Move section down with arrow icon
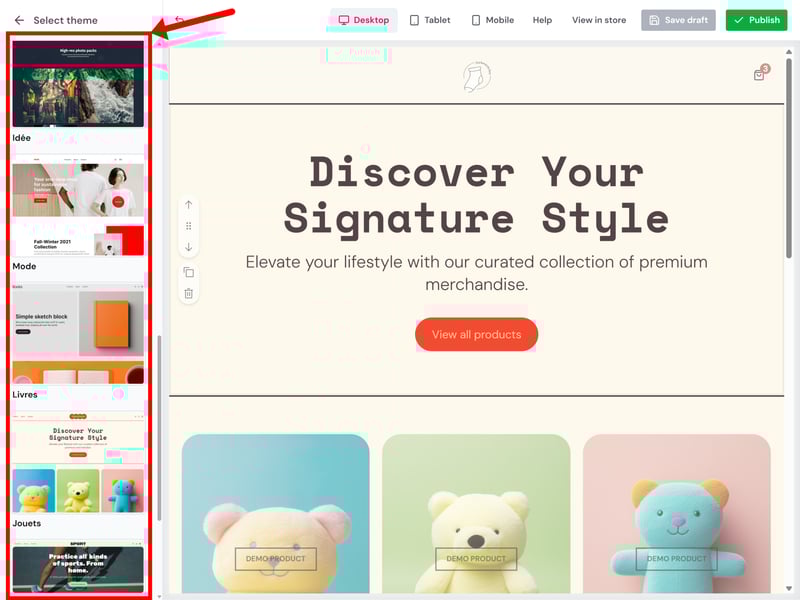The width and height of the screenshot is (800, 600). (x=188, y=247)
